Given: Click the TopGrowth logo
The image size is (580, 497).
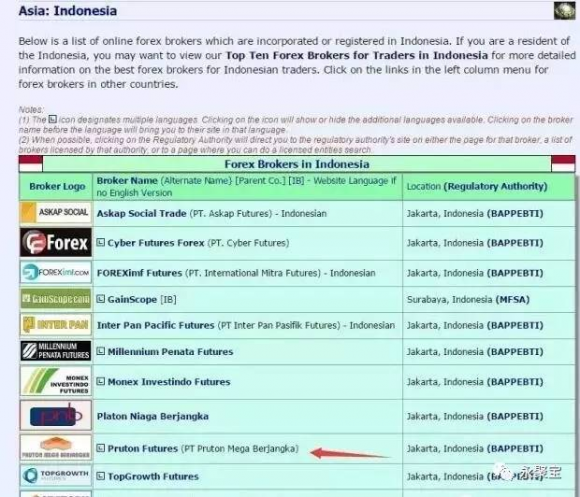Looking at the screenshot, I should point(55,476).
